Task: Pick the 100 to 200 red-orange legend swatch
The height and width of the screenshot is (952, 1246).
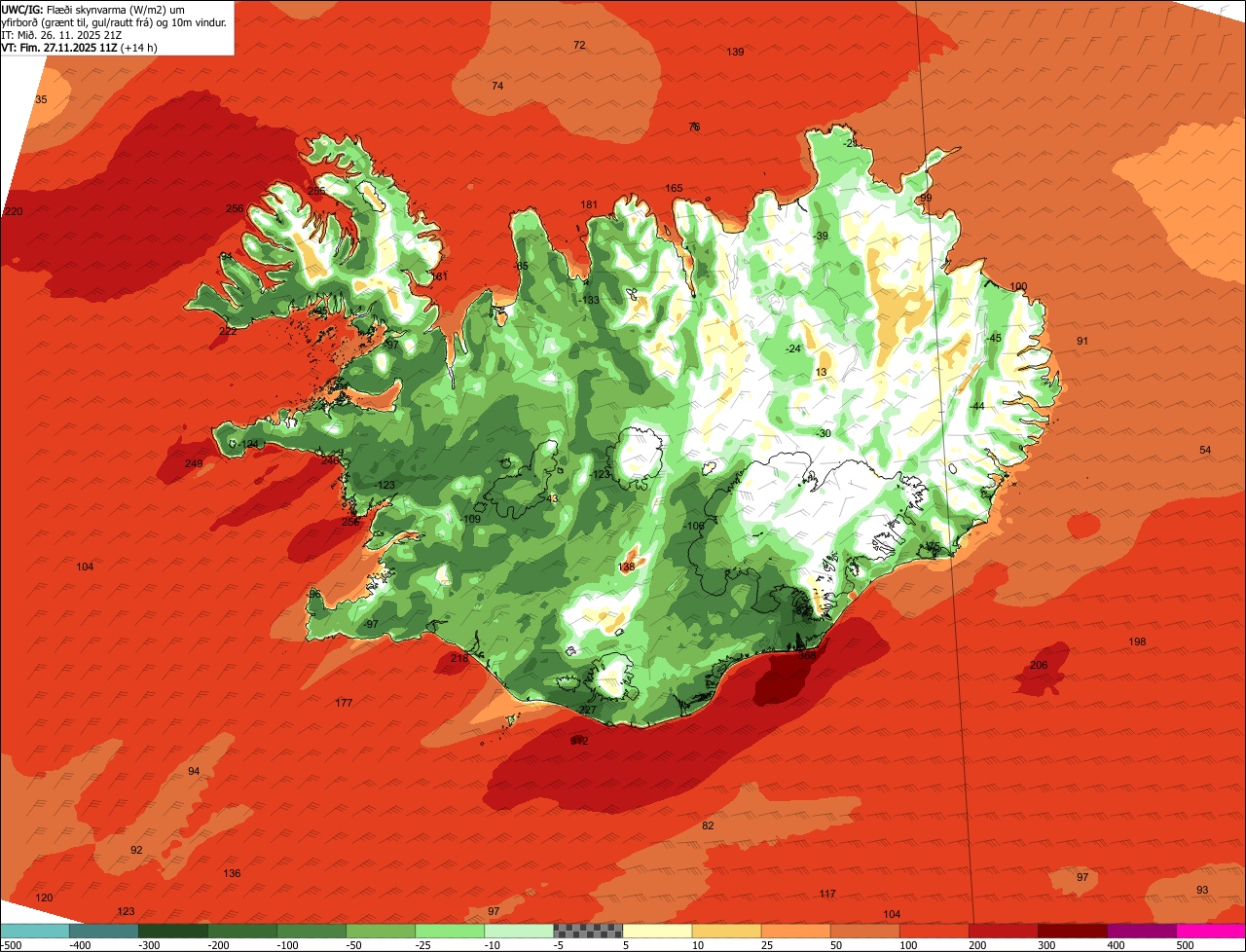Action: [934, 931]
